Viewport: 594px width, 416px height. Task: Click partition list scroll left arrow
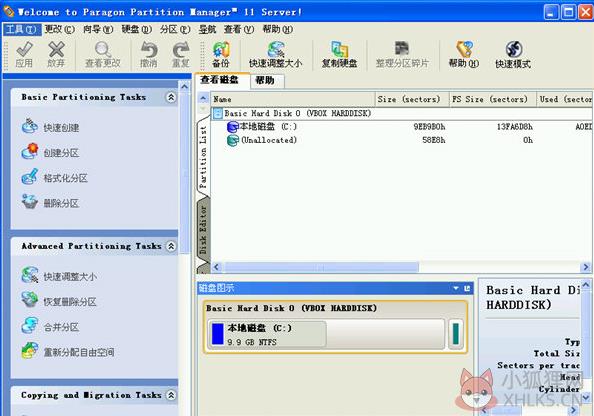[217, 267]
